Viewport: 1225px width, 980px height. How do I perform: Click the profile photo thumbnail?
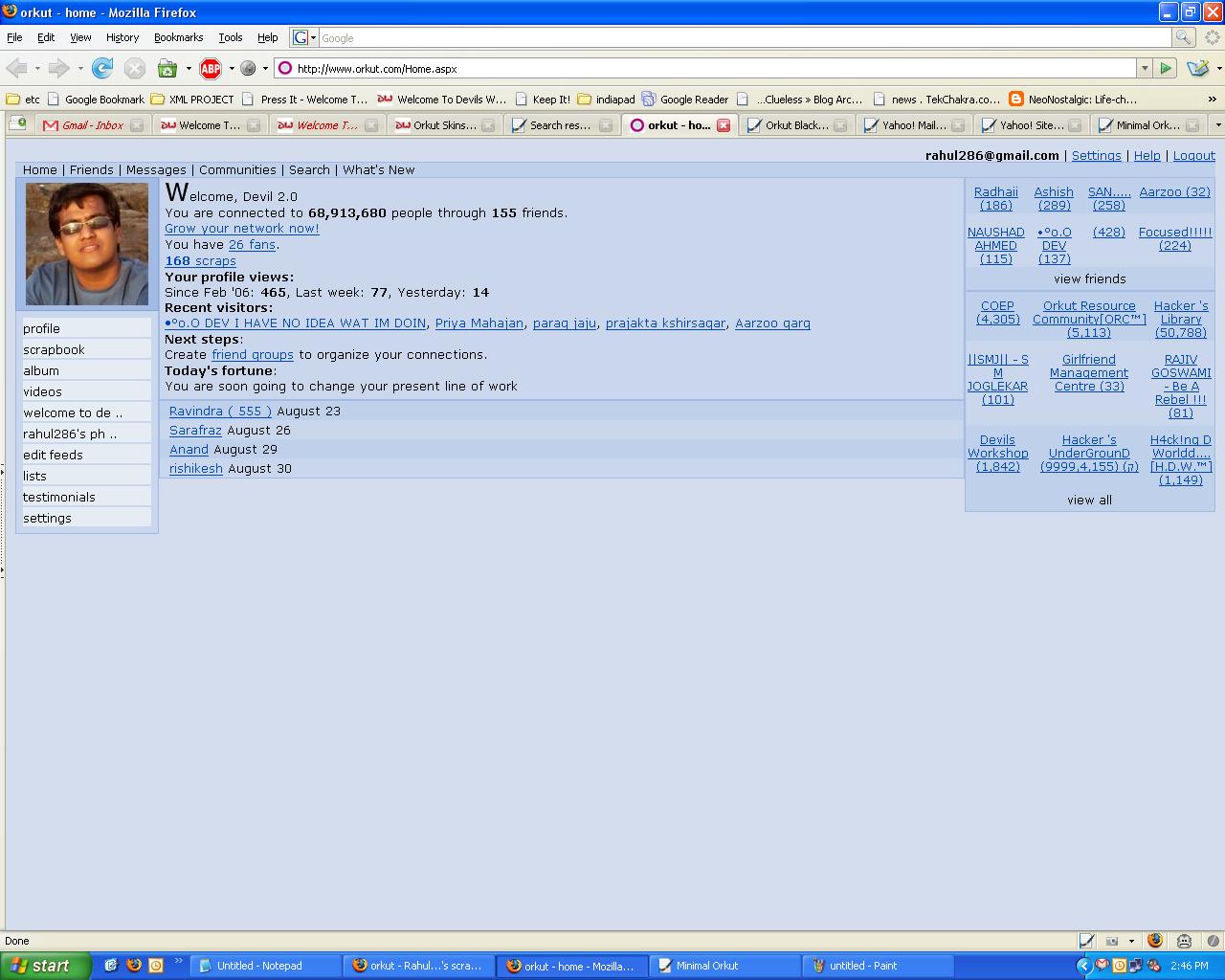click(87, 244)
